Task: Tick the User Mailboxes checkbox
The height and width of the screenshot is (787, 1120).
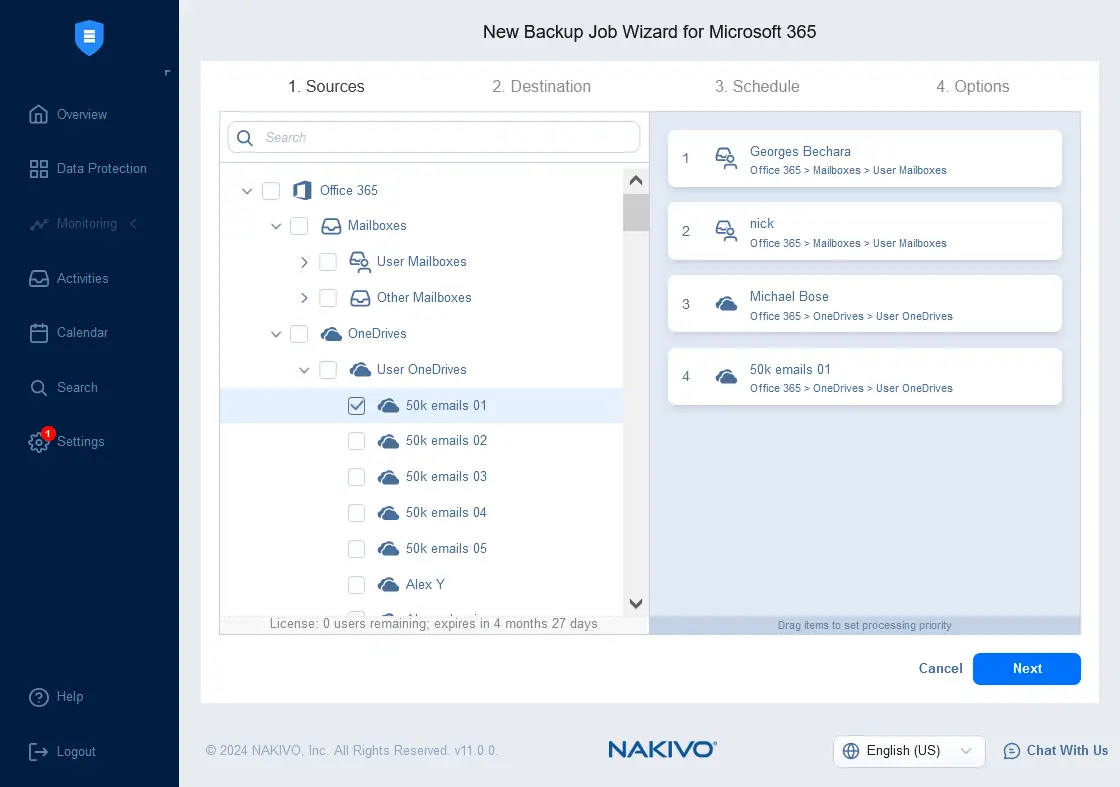Action: point(328,262)
